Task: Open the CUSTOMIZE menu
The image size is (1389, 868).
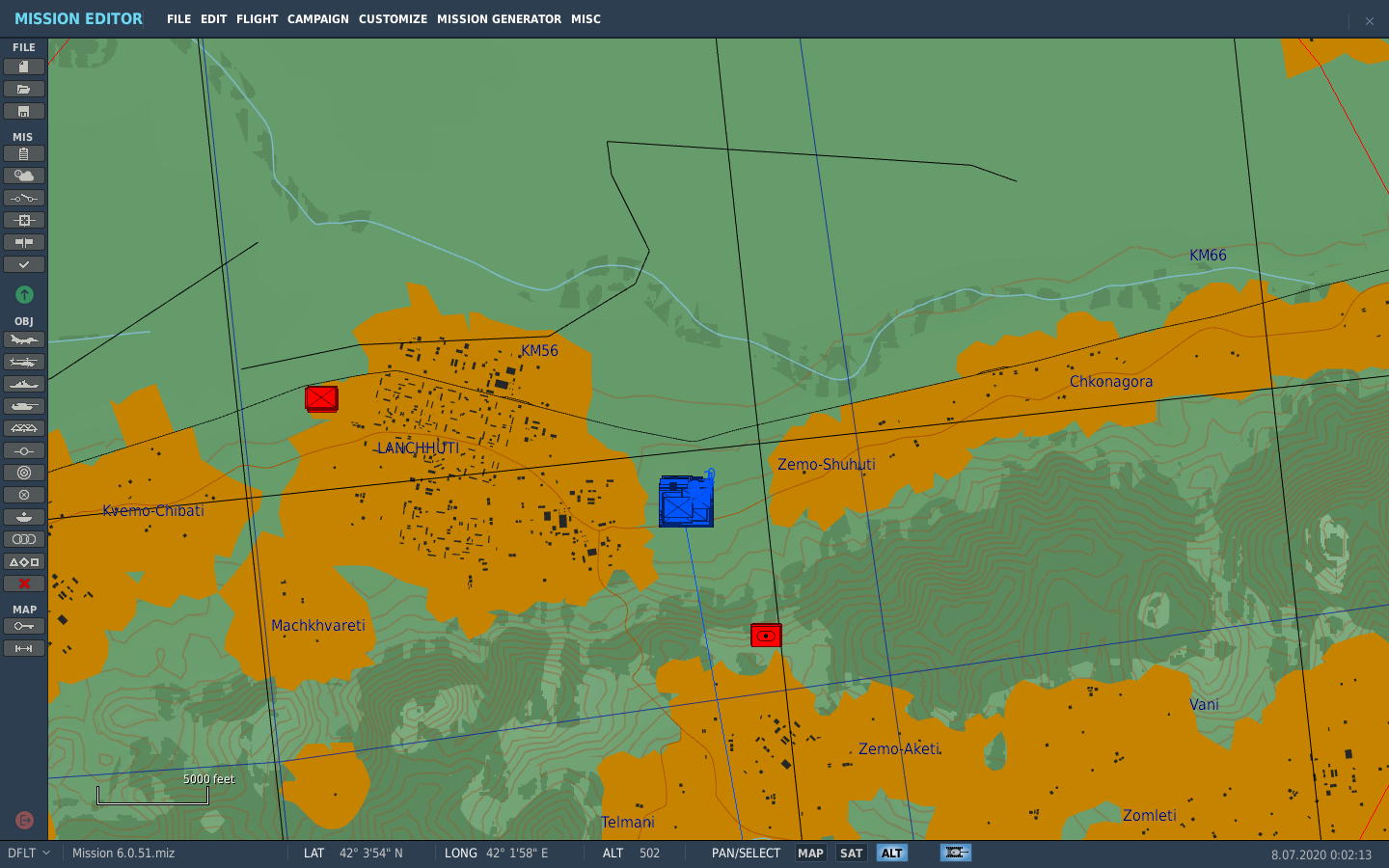Action: click(393, 19)
